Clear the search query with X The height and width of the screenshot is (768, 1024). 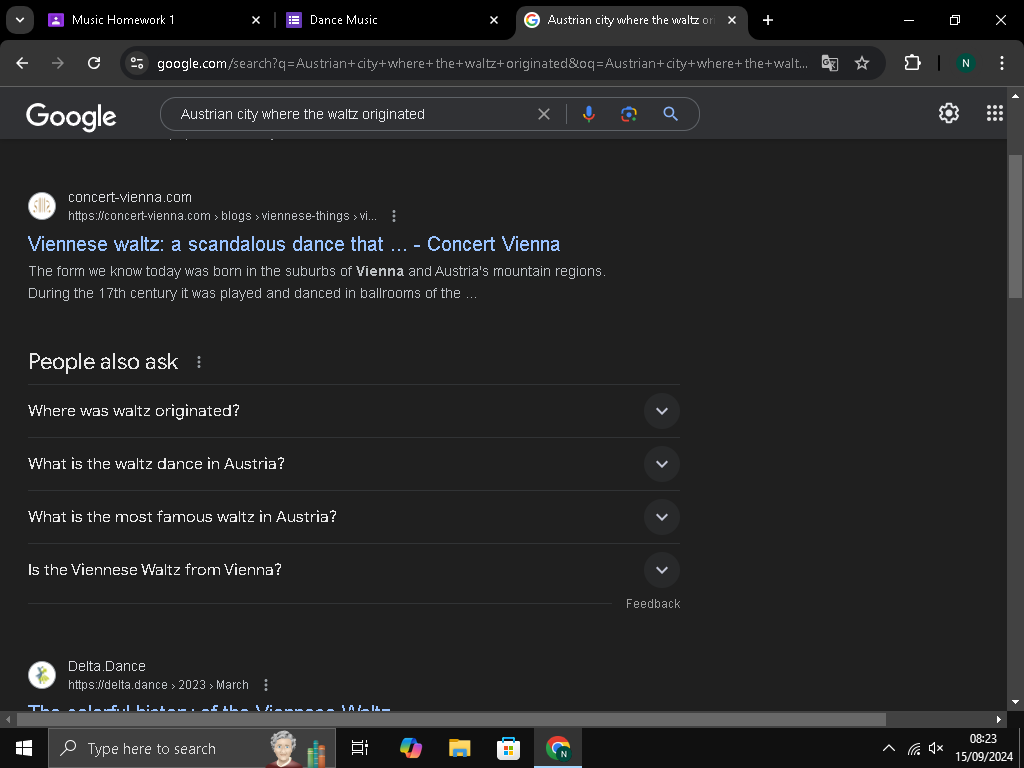(543, 114)
